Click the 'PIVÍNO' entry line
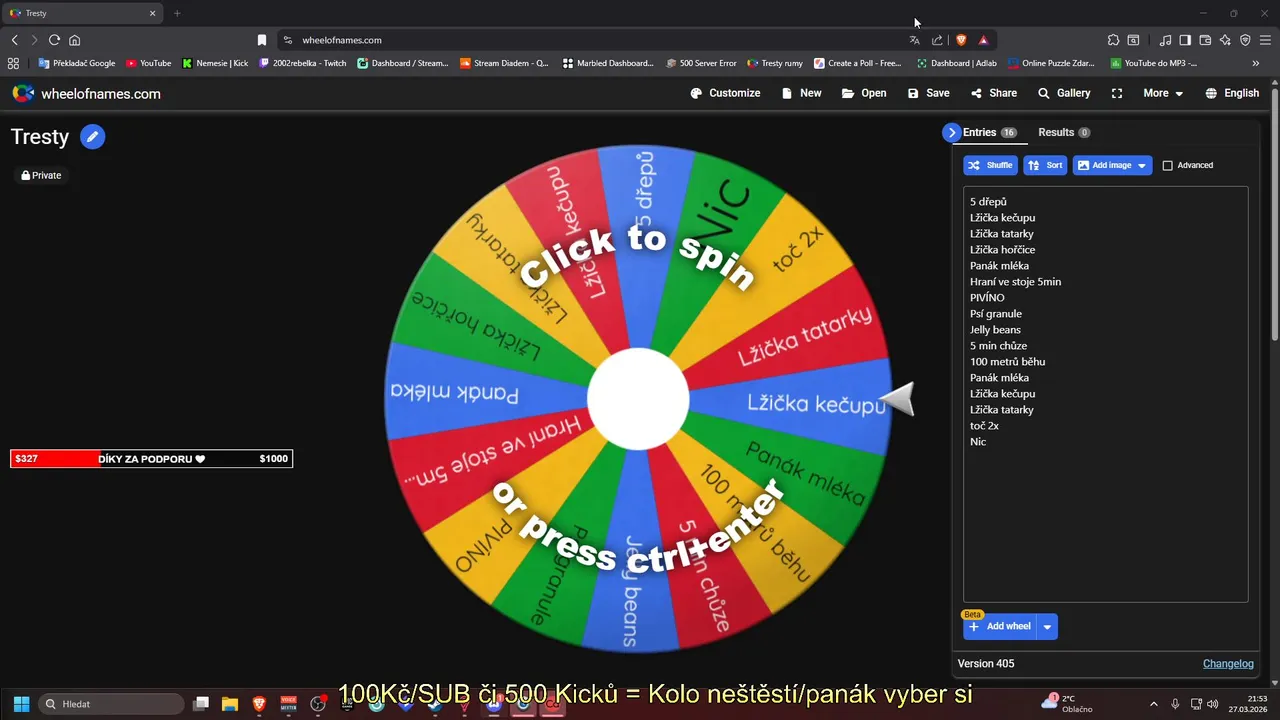This screenshot has height=720, width=1280. click(987, 298)
